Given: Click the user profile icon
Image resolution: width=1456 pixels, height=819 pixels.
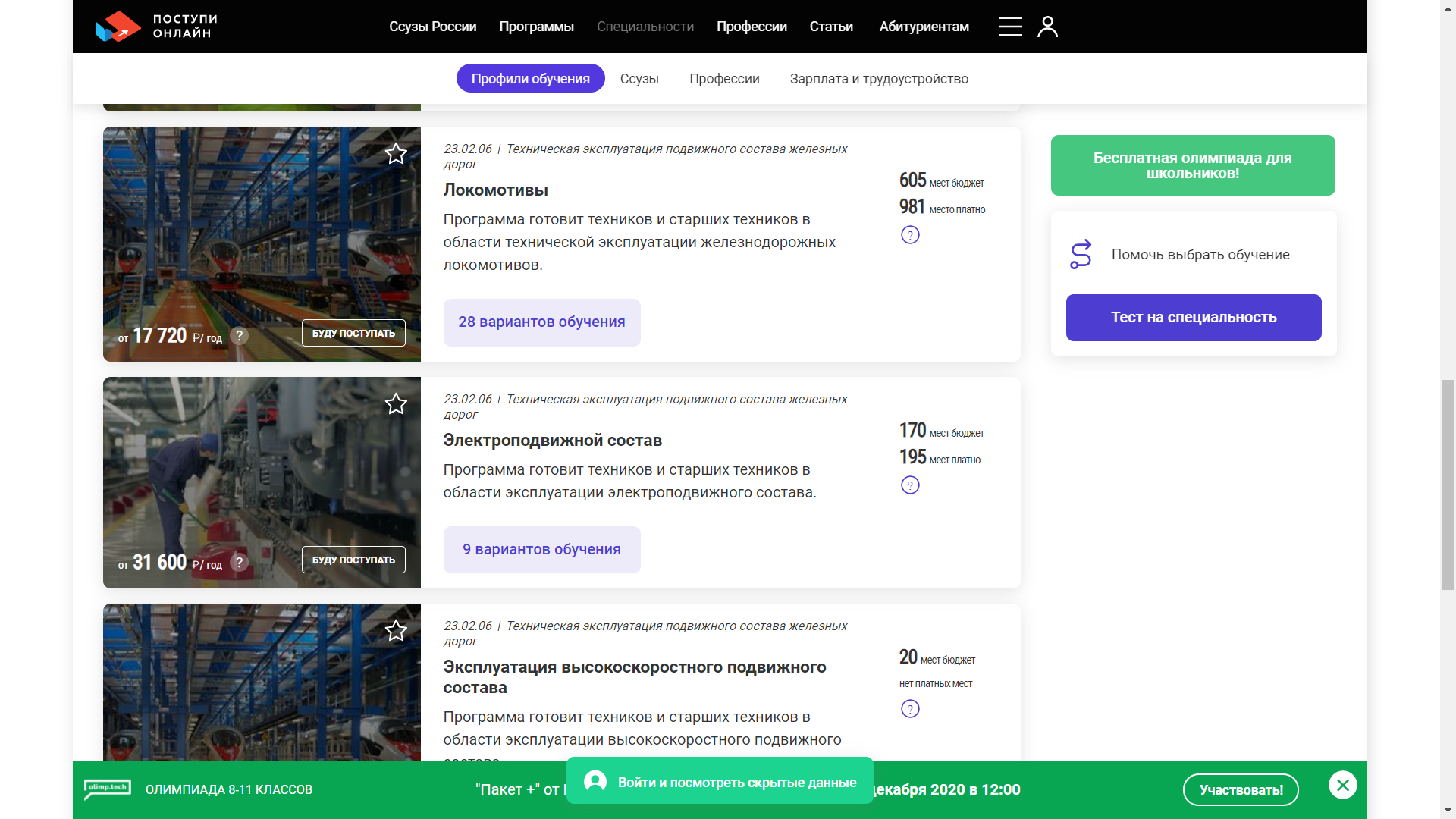Looking at the screenshot, I should (x=1047, y=27).
